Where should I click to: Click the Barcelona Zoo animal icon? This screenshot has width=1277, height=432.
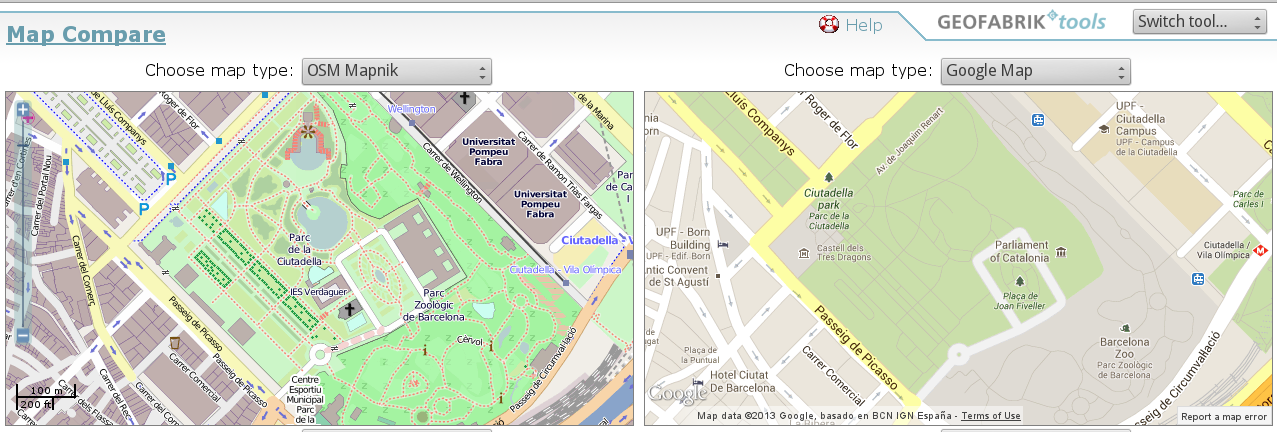click(1127, 326)
